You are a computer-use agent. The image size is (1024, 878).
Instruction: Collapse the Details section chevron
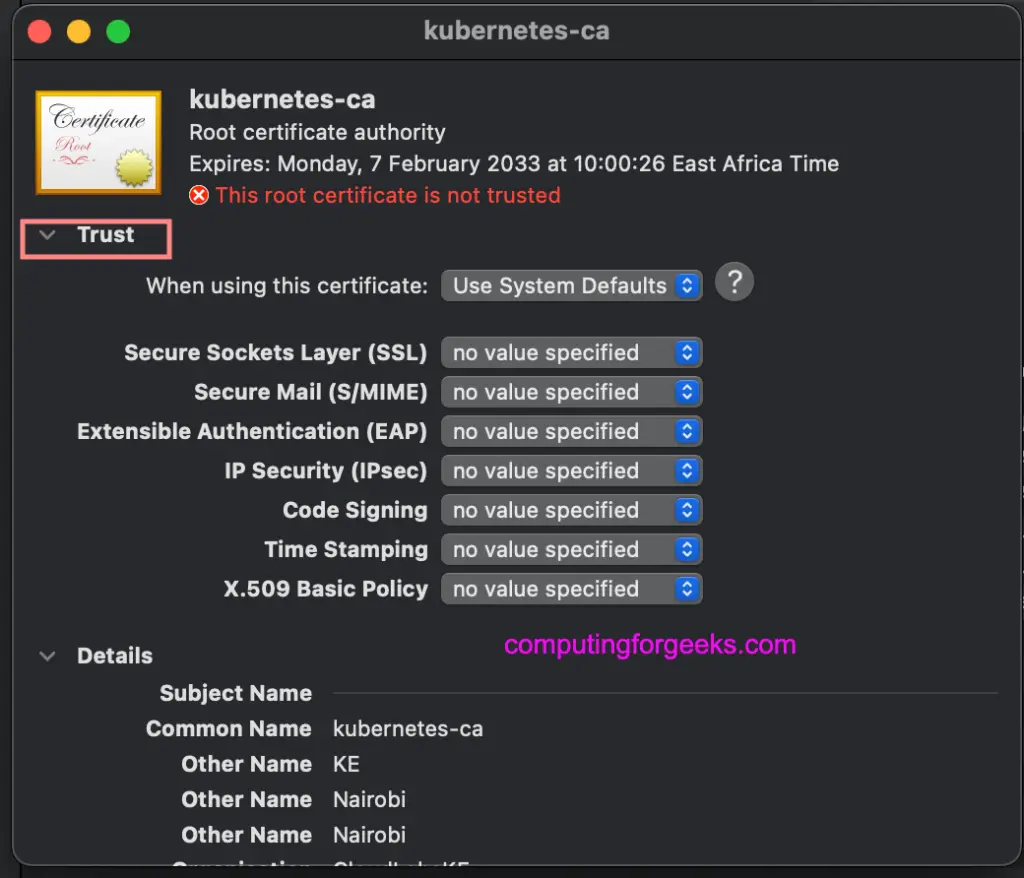point(47,656)
